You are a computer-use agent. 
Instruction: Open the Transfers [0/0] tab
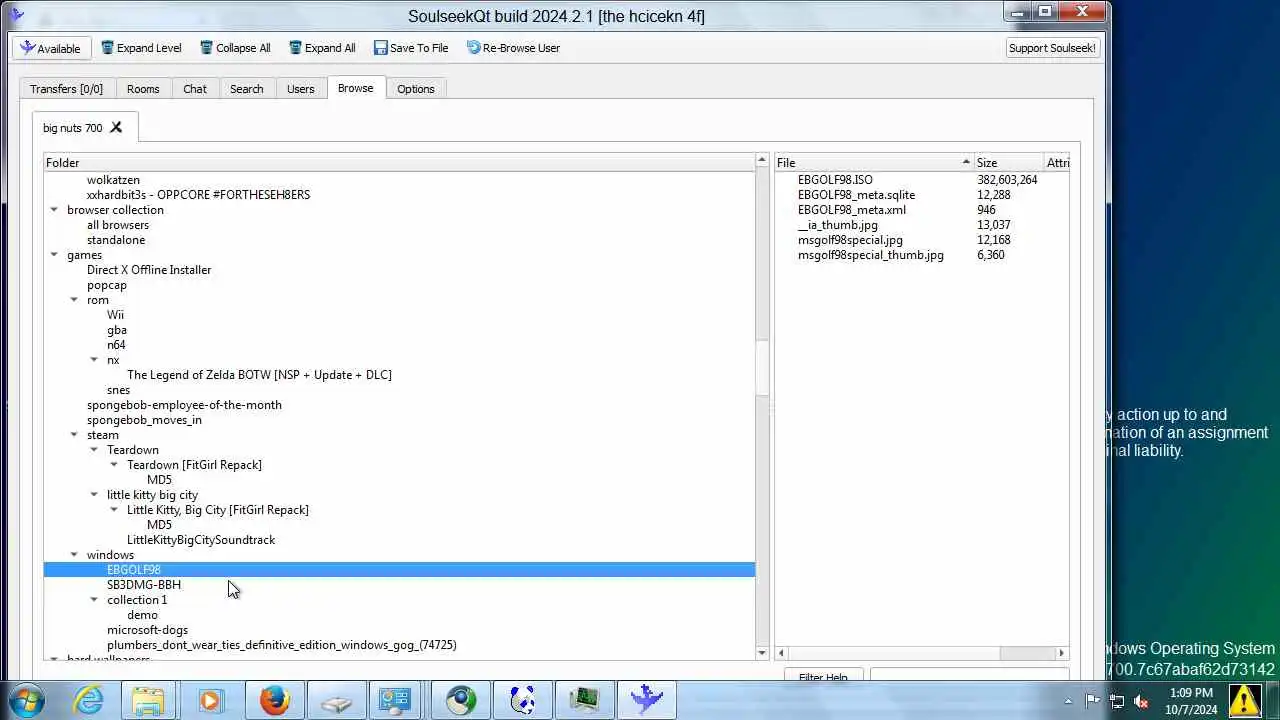(67, 89)
